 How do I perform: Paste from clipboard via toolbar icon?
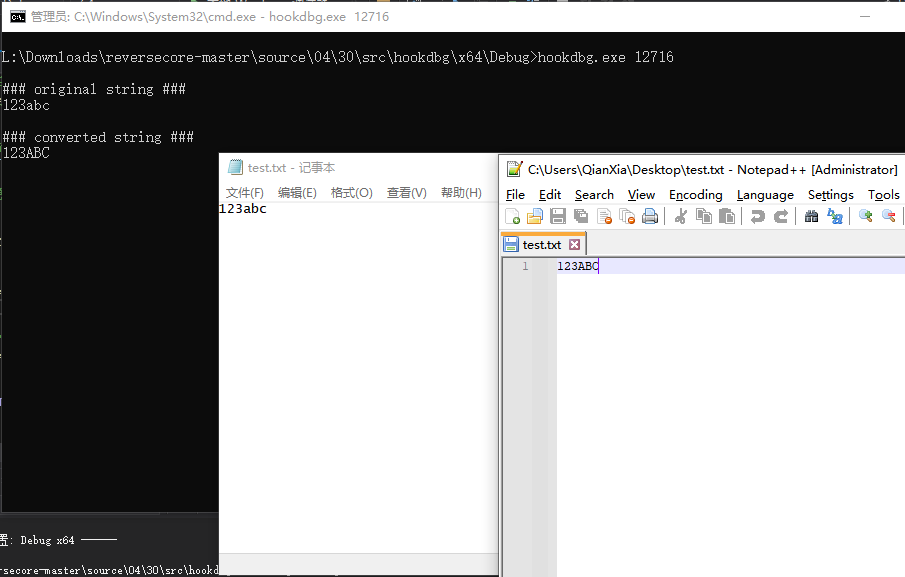[727, 215]
